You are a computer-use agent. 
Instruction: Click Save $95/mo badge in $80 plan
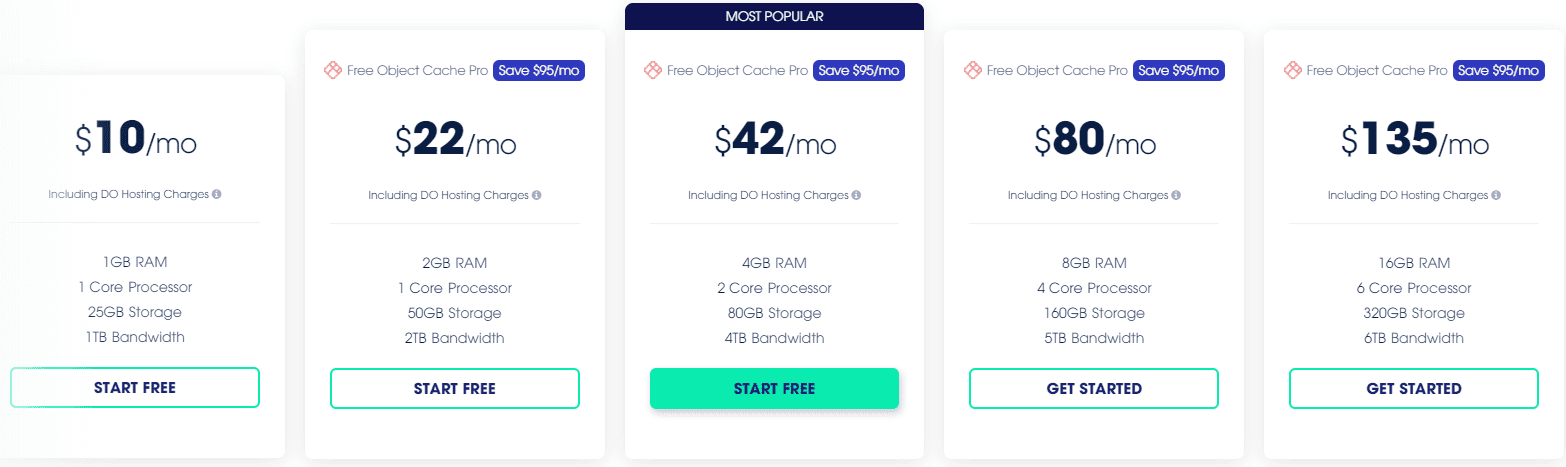pyautogui.click(x=1179, y=70)
